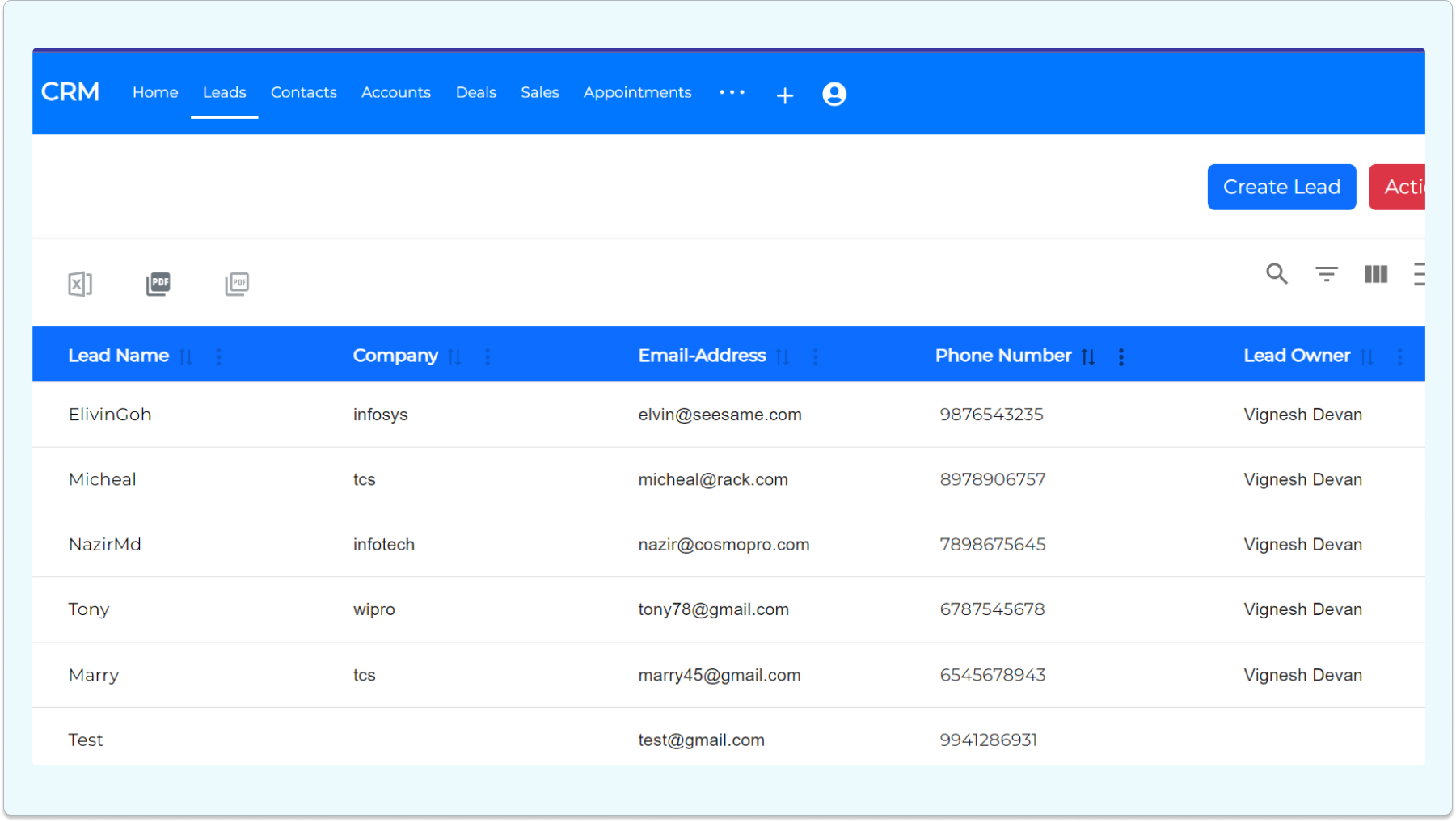Open the filter list icon
Image resolution: width=1456 pixels, height=822 pixels.
[1326, 274]
